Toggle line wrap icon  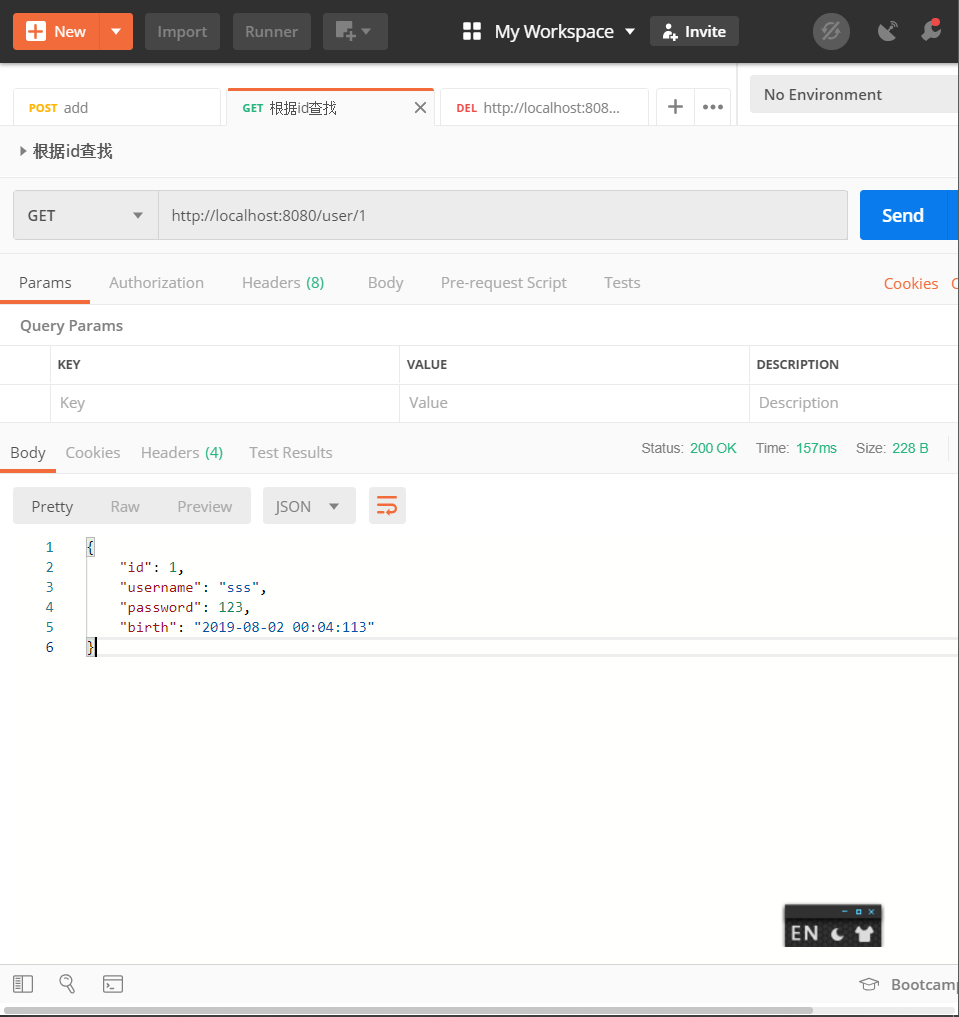point(387,506)
